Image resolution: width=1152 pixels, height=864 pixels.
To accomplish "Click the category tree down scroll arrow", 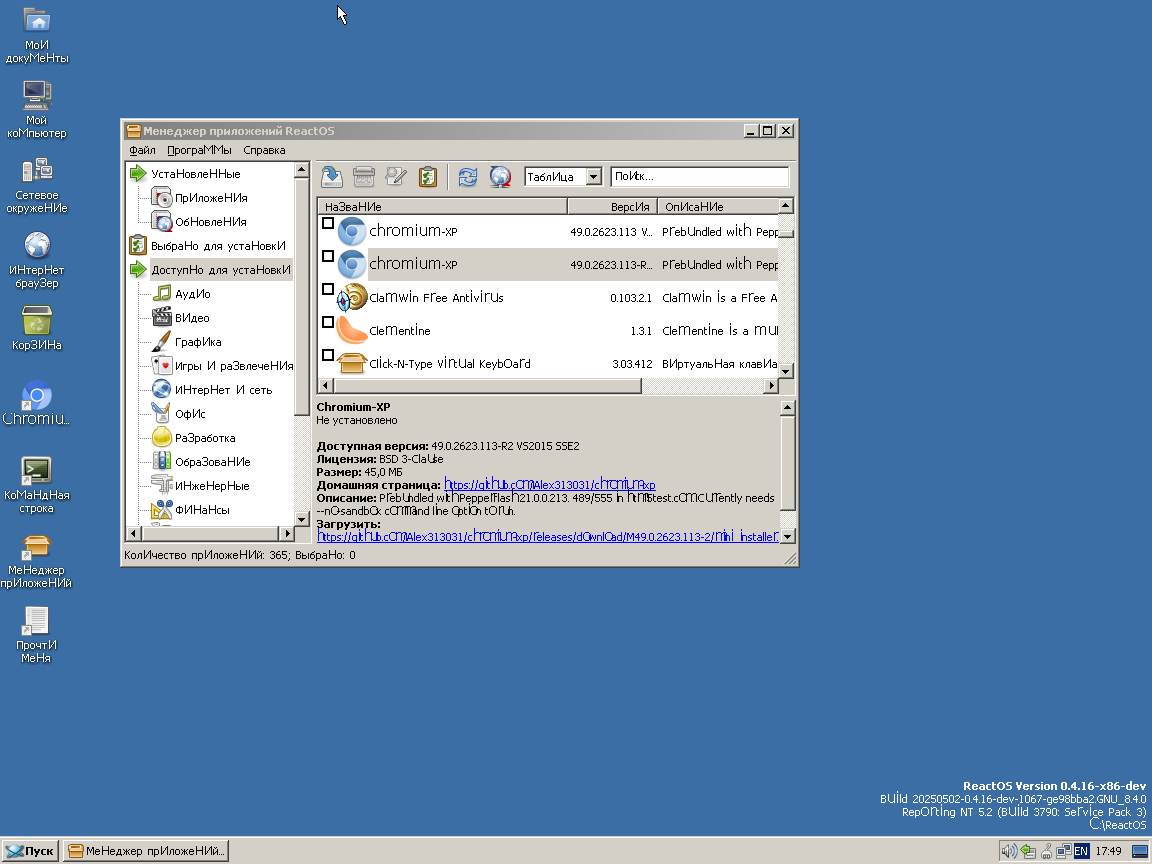I will coord(301,519).
